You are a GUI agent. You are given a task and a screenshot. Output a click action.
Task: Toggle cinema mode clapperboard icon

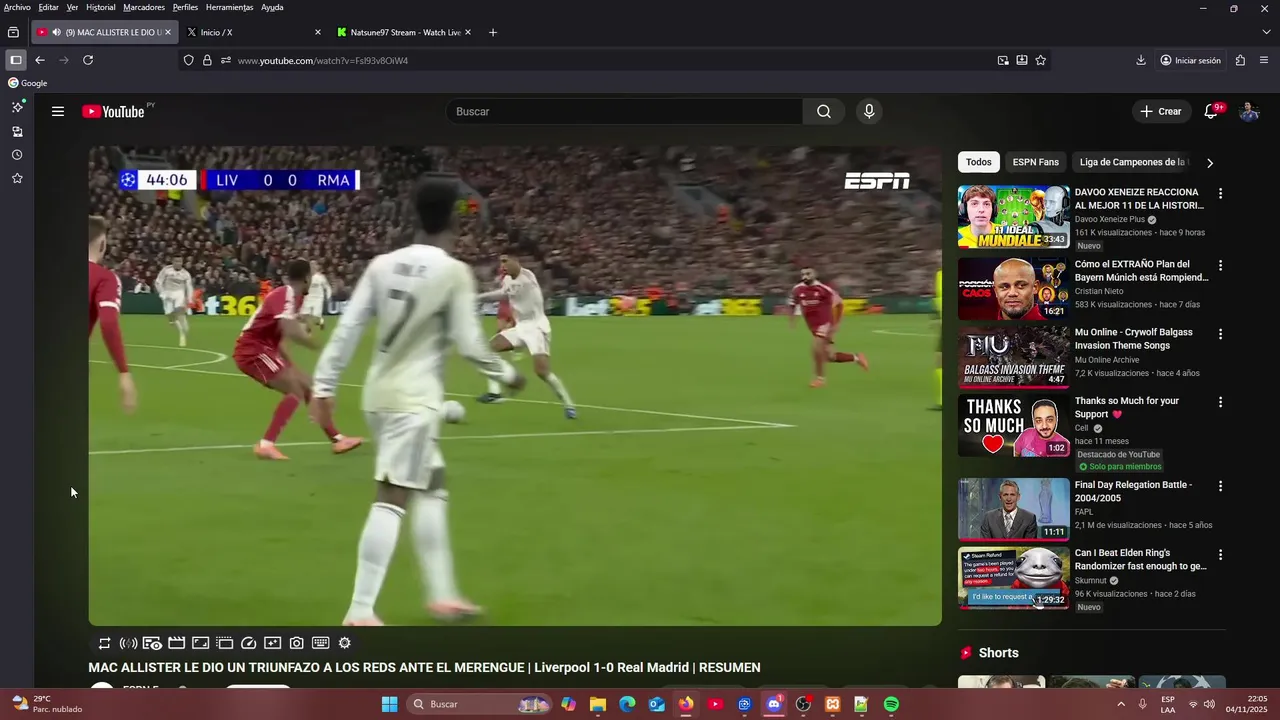click(176, 643)
